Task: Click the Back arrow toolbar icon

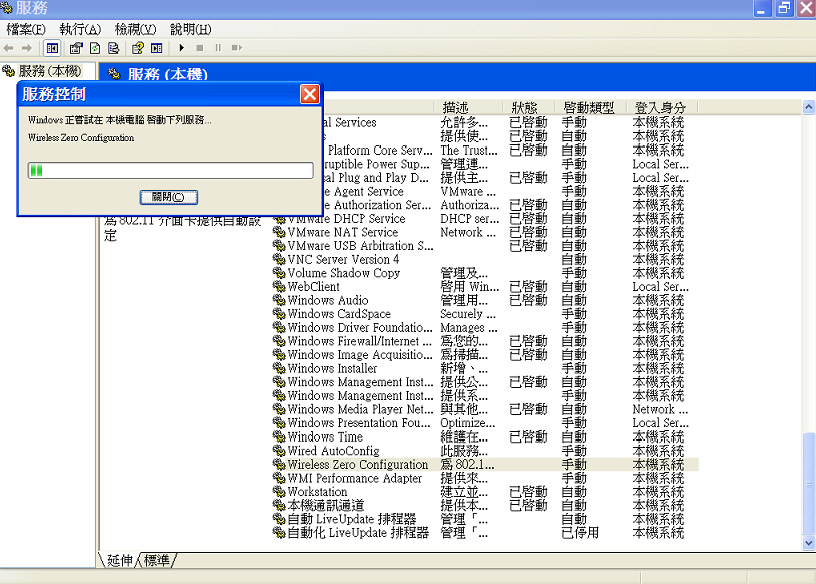Action: tap(8, 48)
